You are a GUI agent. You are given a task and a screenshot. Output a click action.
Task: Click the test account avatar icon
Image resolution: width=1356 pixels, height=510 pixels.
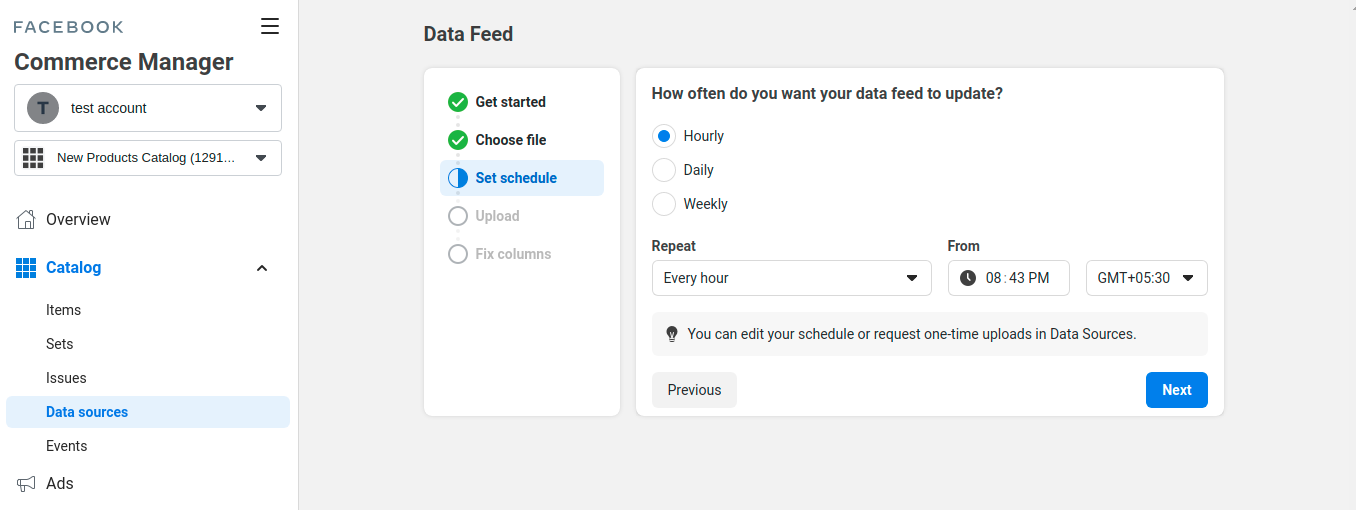(43, 108)
